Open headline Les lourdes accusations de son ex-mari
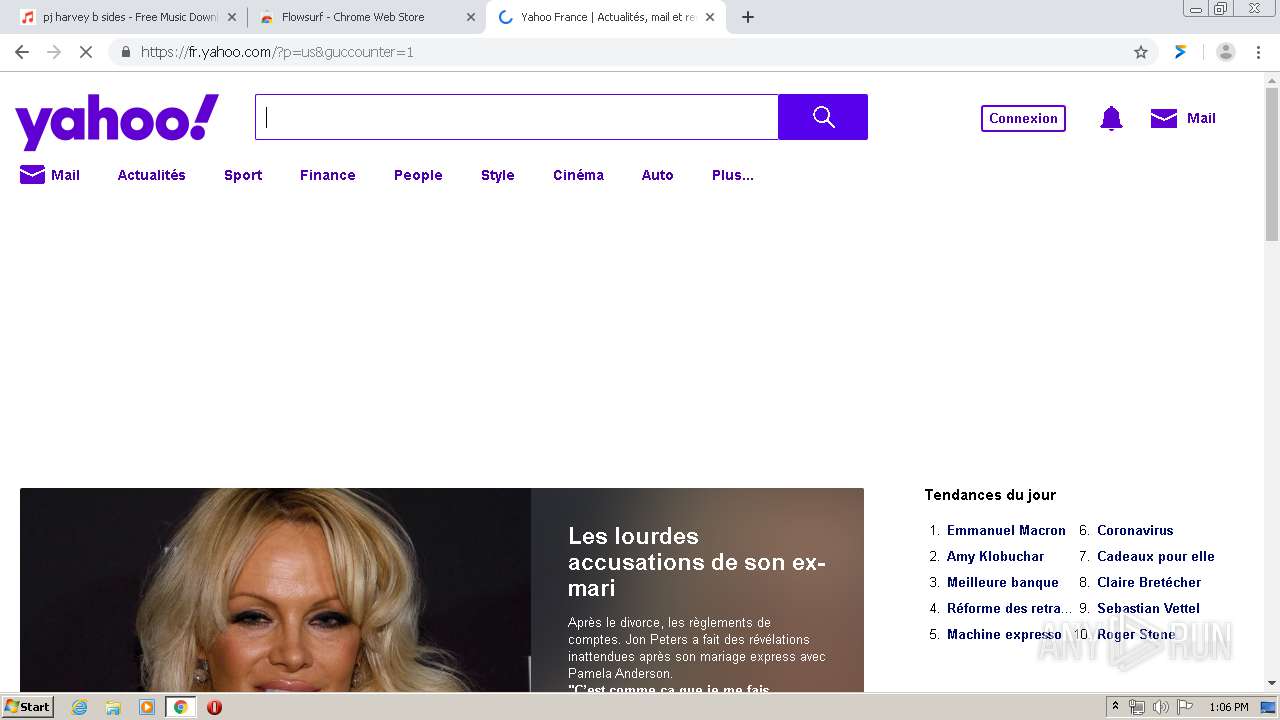The image size is (1280, 720). [x=697, y=562]
